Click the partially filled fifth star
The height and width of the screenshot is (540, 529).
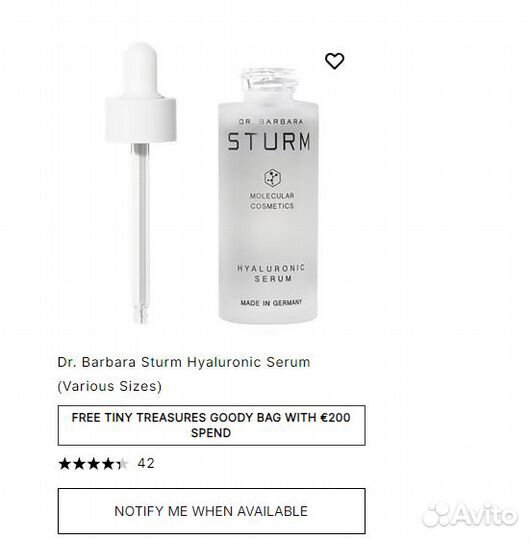tap(122, 464)
